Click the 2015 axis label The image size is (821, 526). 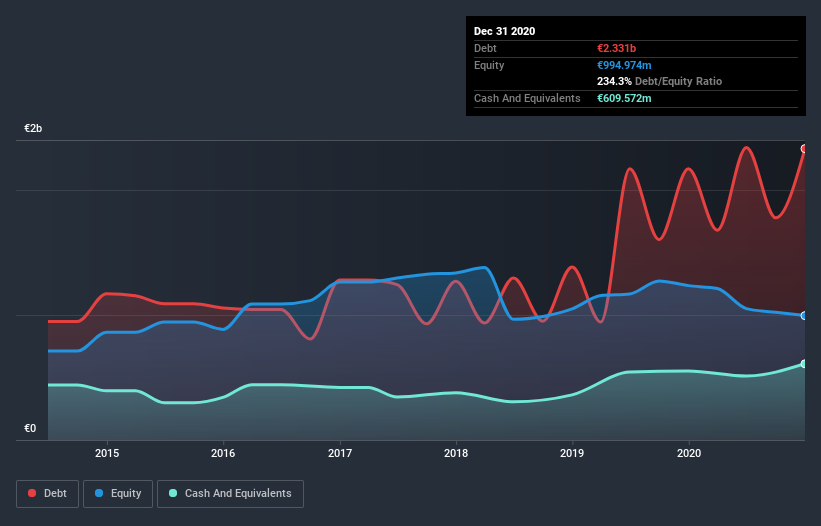point(107,453)
